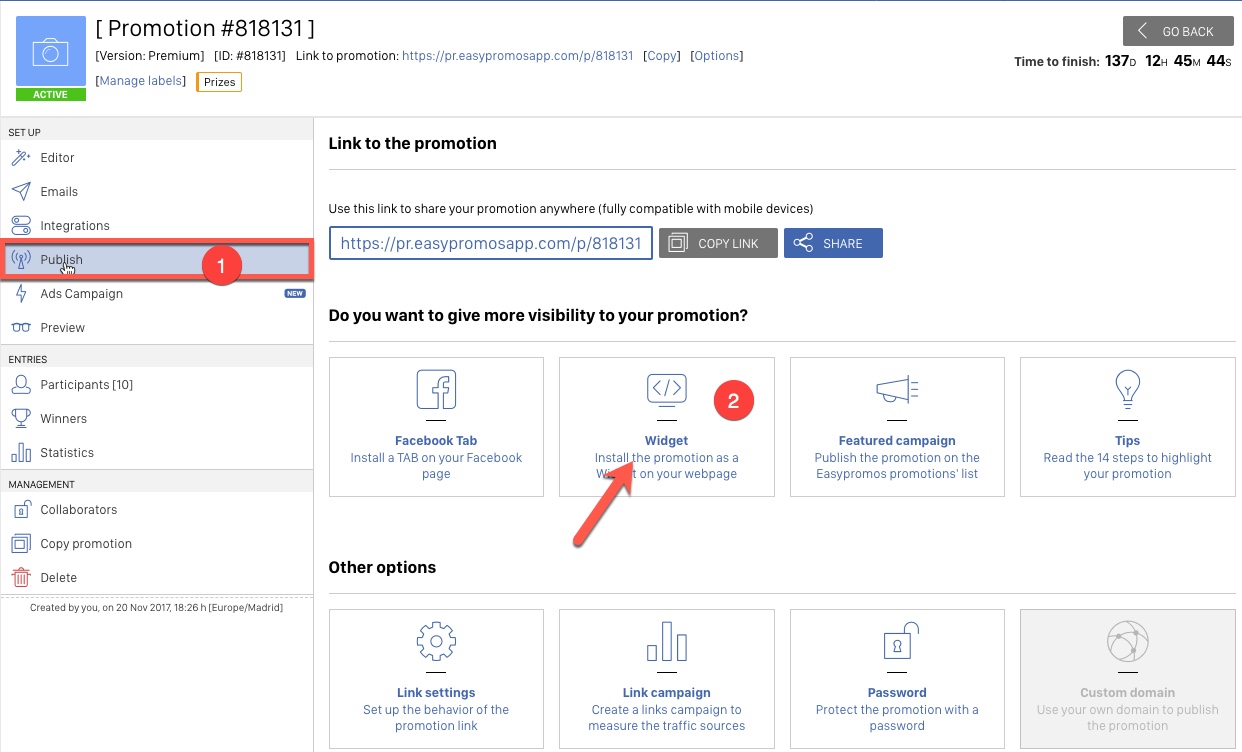This screenshot has width=1242, height=752.
Task: Click the 'Created by you, on 20 Nov 2017' text
Action: pos(157,607)
